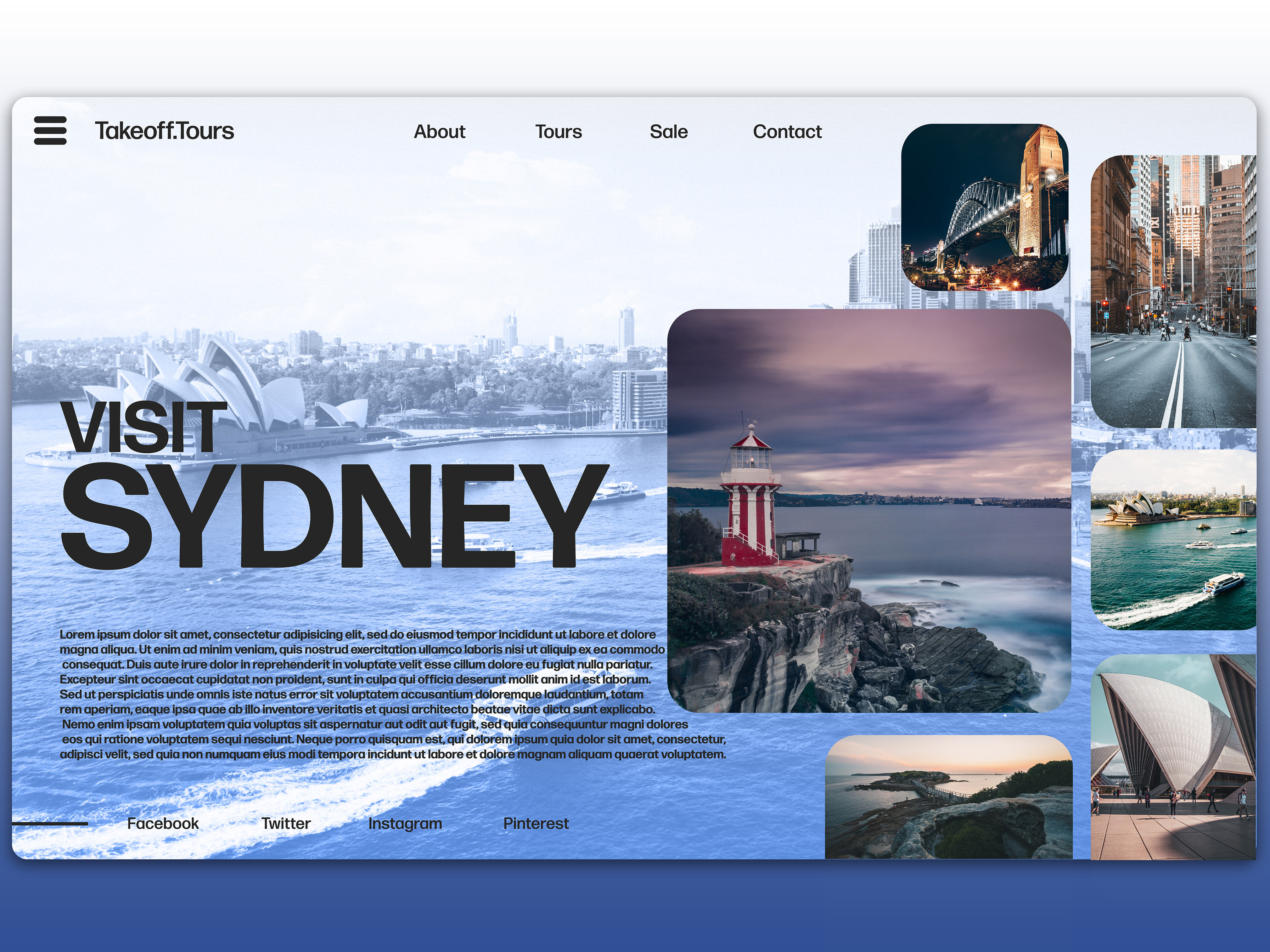The image size is (1270, 952).
Task: Open the About menu item
Action: [439, 131]
